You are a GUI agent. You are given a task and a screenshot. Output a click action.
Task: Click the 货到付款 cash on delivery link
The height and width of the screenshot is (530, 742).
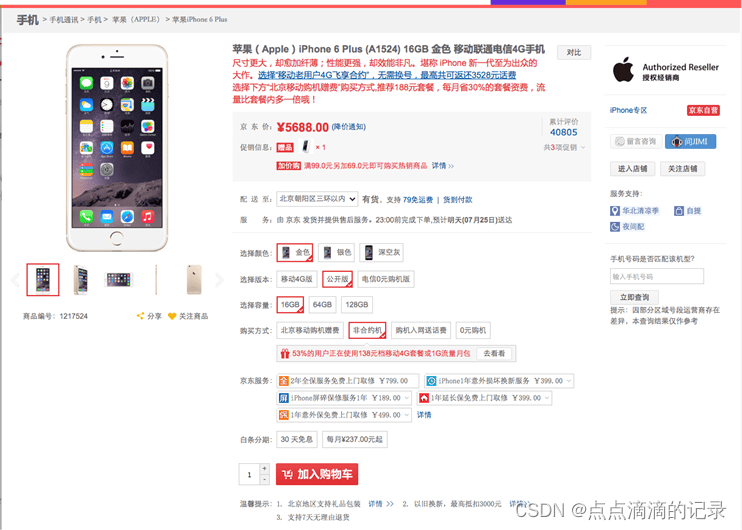tap(458, 200)
